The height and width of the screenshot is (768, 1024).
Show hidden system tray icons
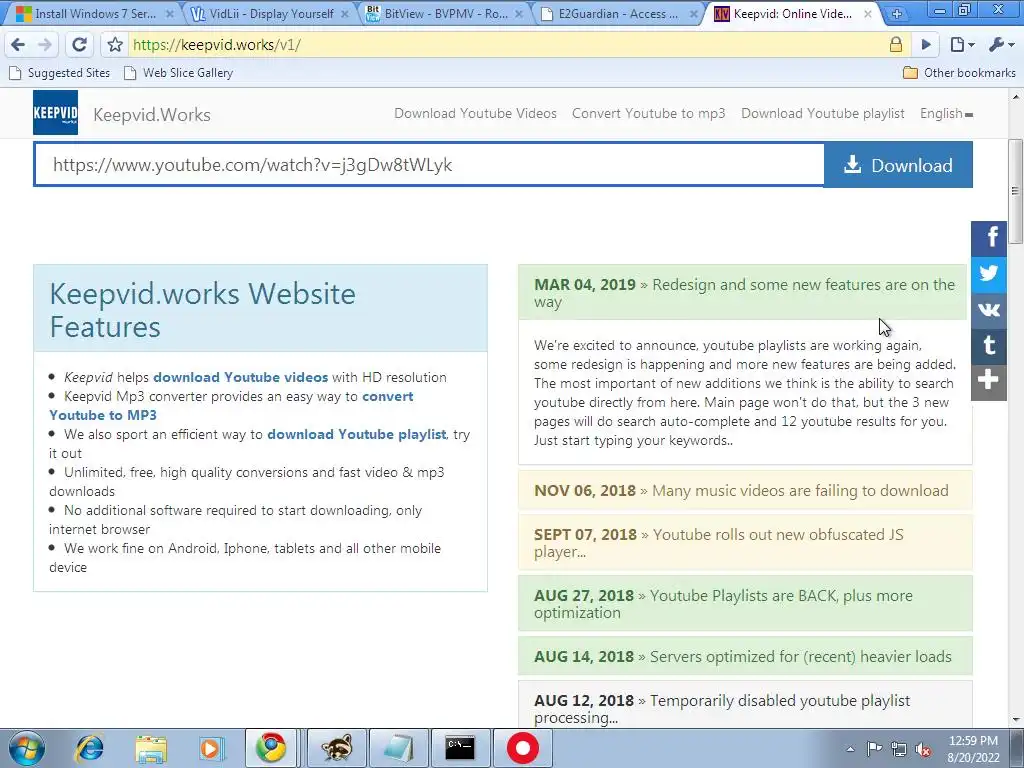[850, 749]
